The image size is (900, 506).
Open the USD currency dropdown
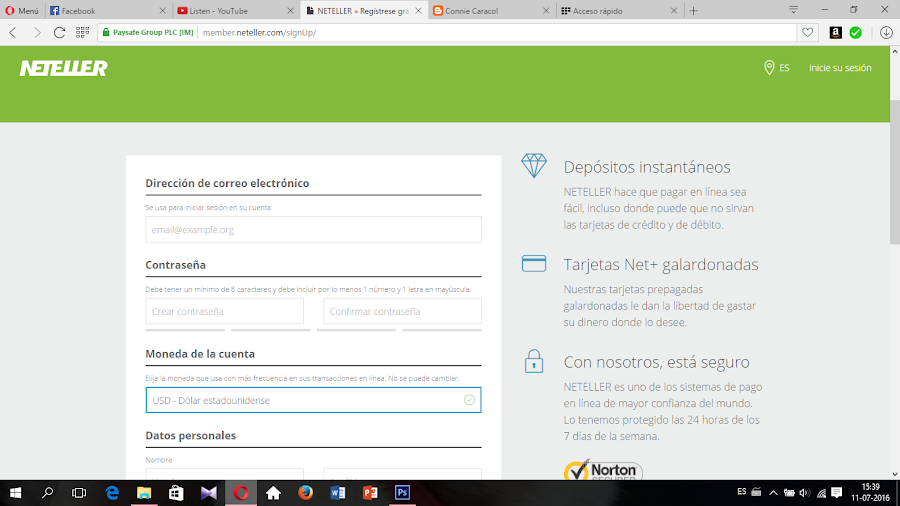click(x=313, y=400)
